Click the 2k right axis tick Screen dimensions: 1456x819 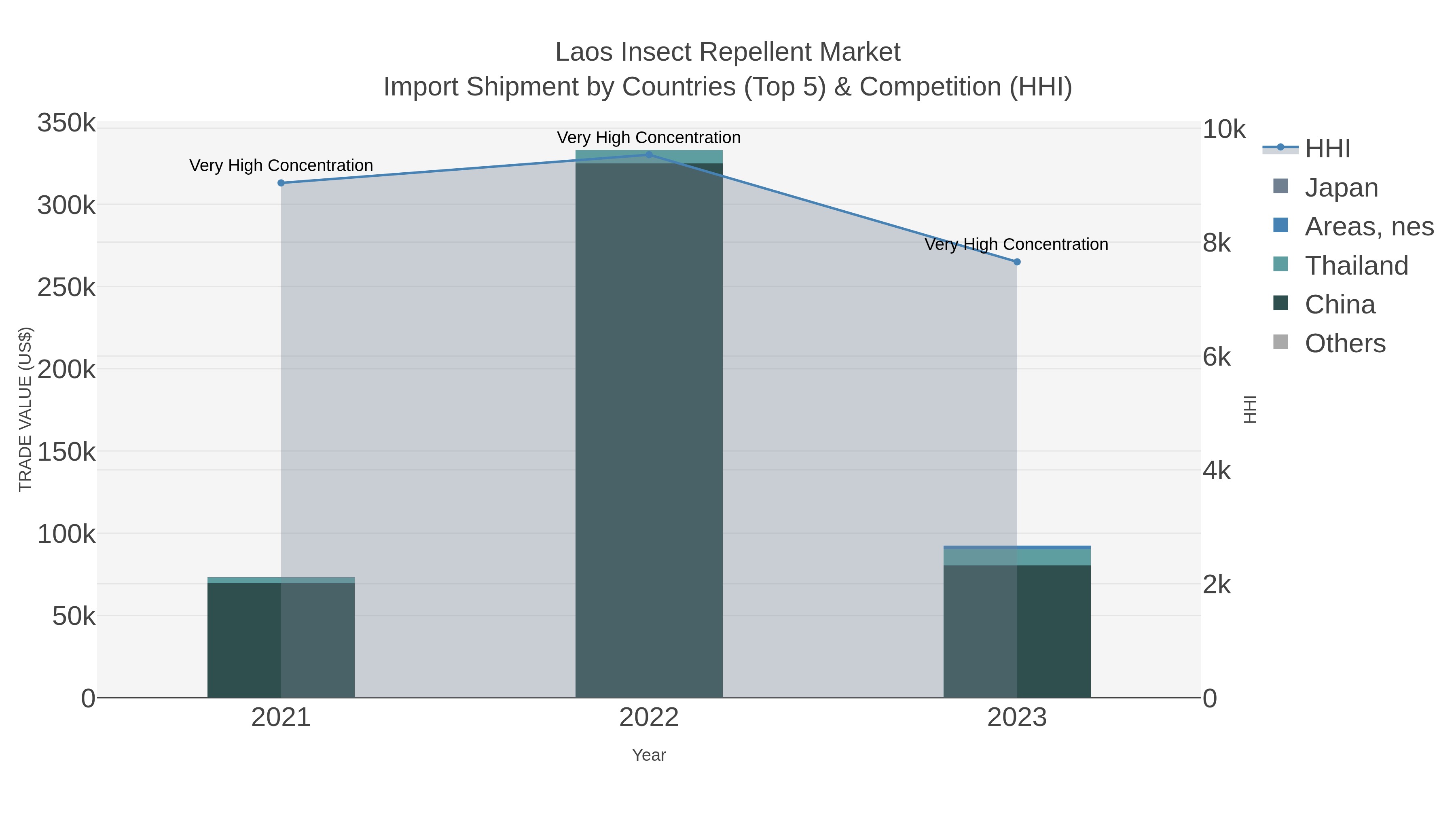coord(1216,585)
